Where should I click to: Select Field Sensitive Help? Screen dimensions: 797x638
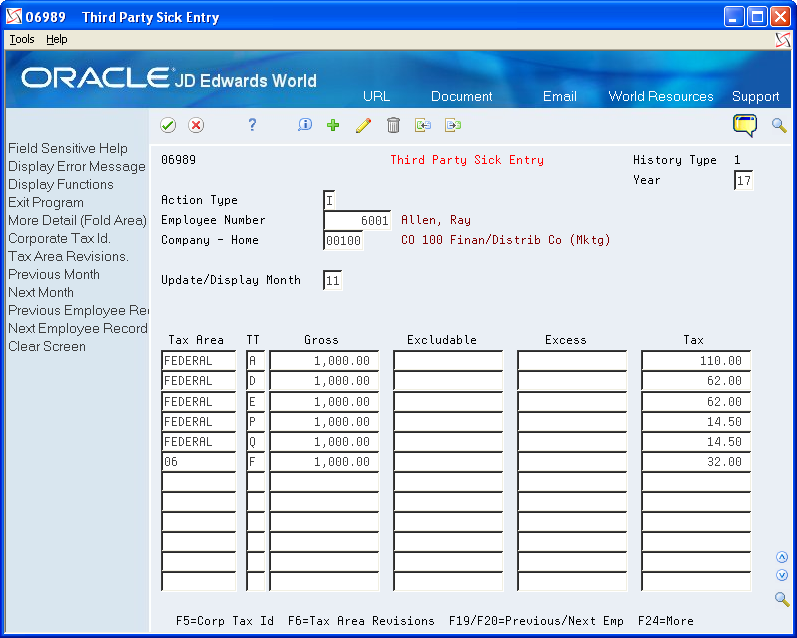click(68, 148)
